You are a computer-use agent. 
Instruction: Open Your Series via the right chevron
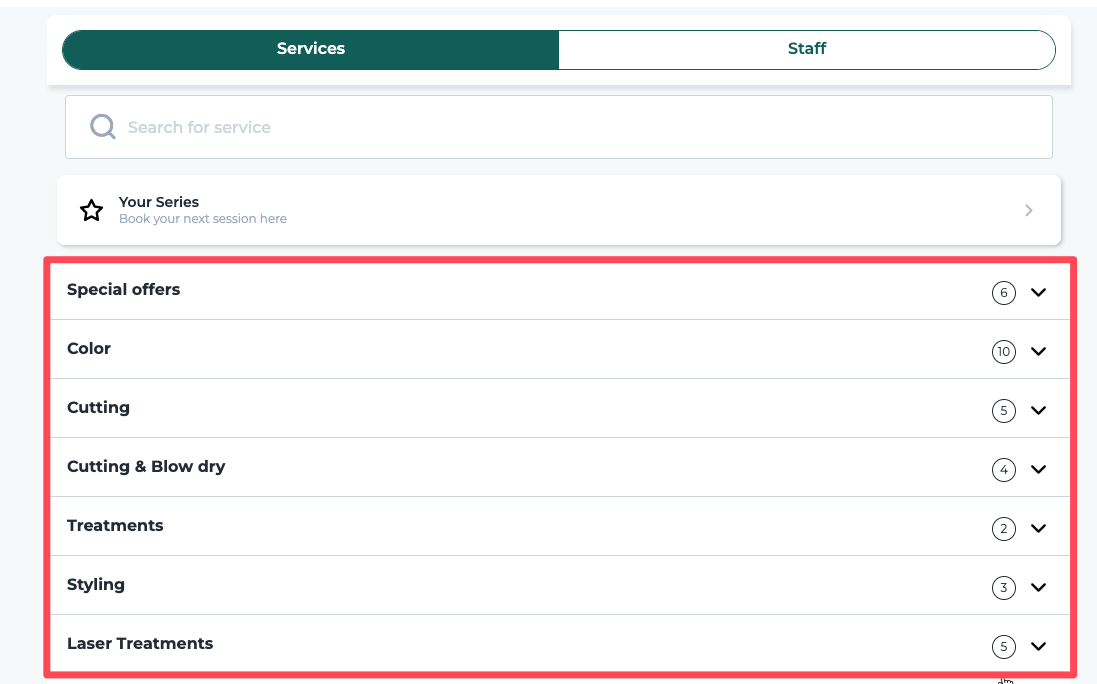1028,211
